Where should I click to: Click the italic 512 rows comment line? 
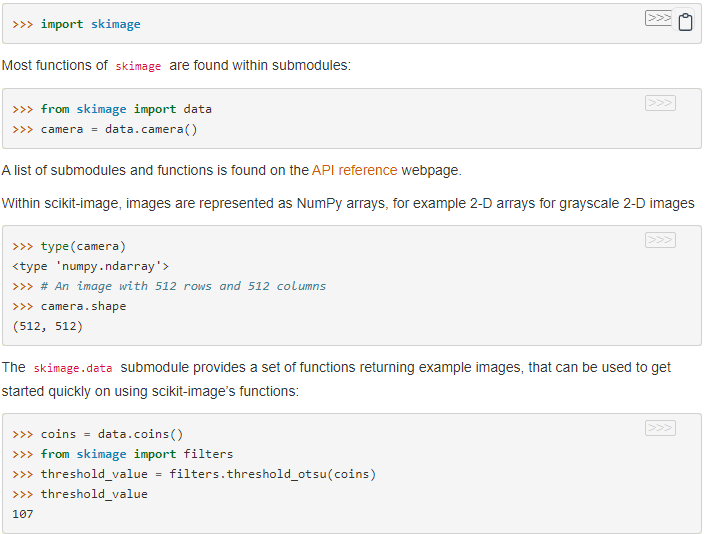169,286
